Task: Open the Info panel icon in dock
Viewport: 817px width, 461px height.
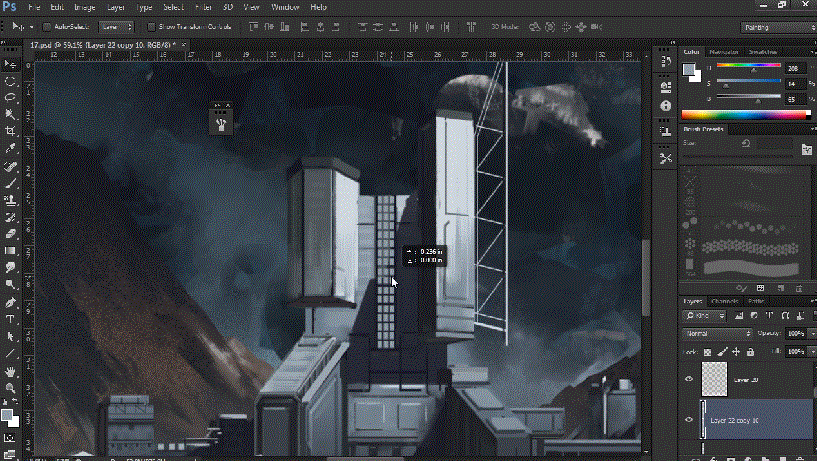Action: pos(665,106)
